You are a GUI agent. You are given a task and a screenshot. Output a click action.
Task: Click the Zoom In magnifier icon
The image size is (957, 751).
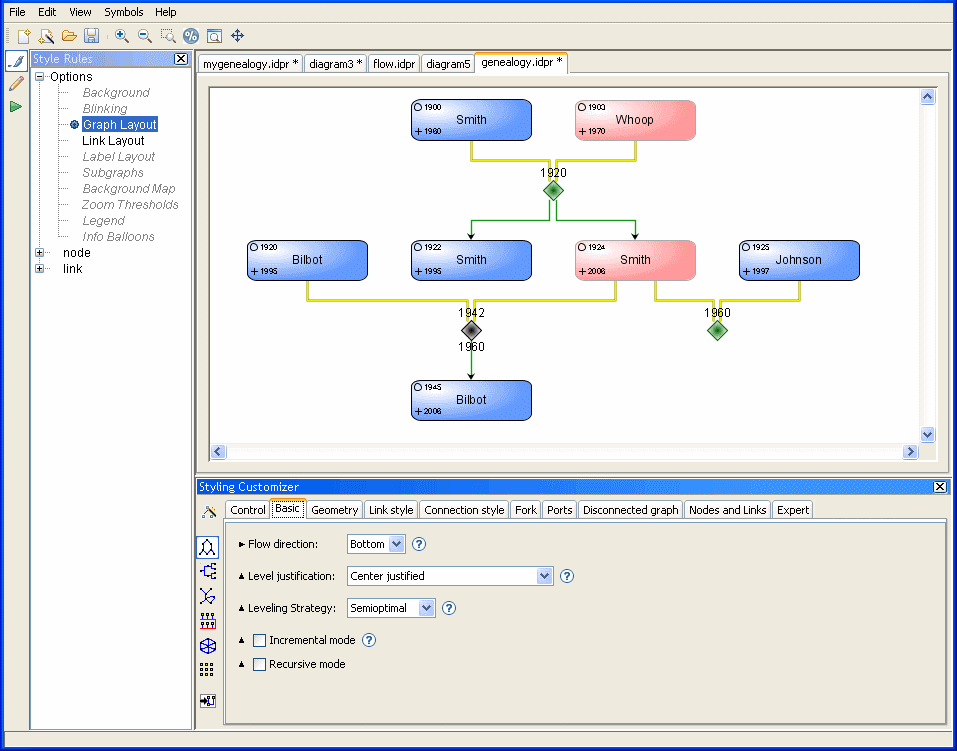tap(121, 36)
